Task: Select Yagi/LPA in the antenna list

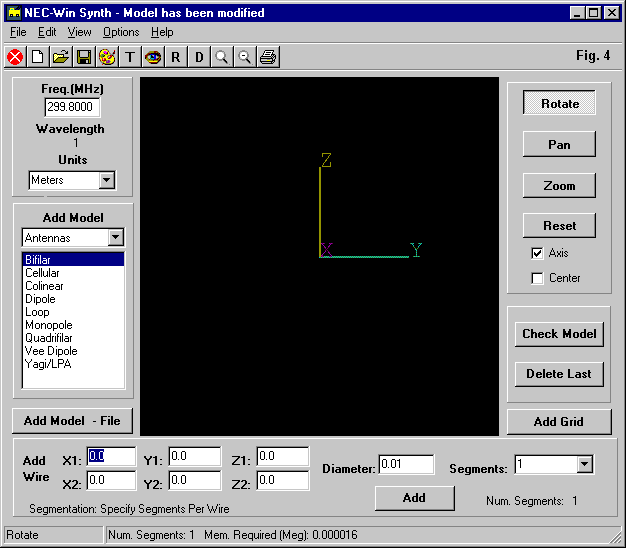Action: coord(48,364)
